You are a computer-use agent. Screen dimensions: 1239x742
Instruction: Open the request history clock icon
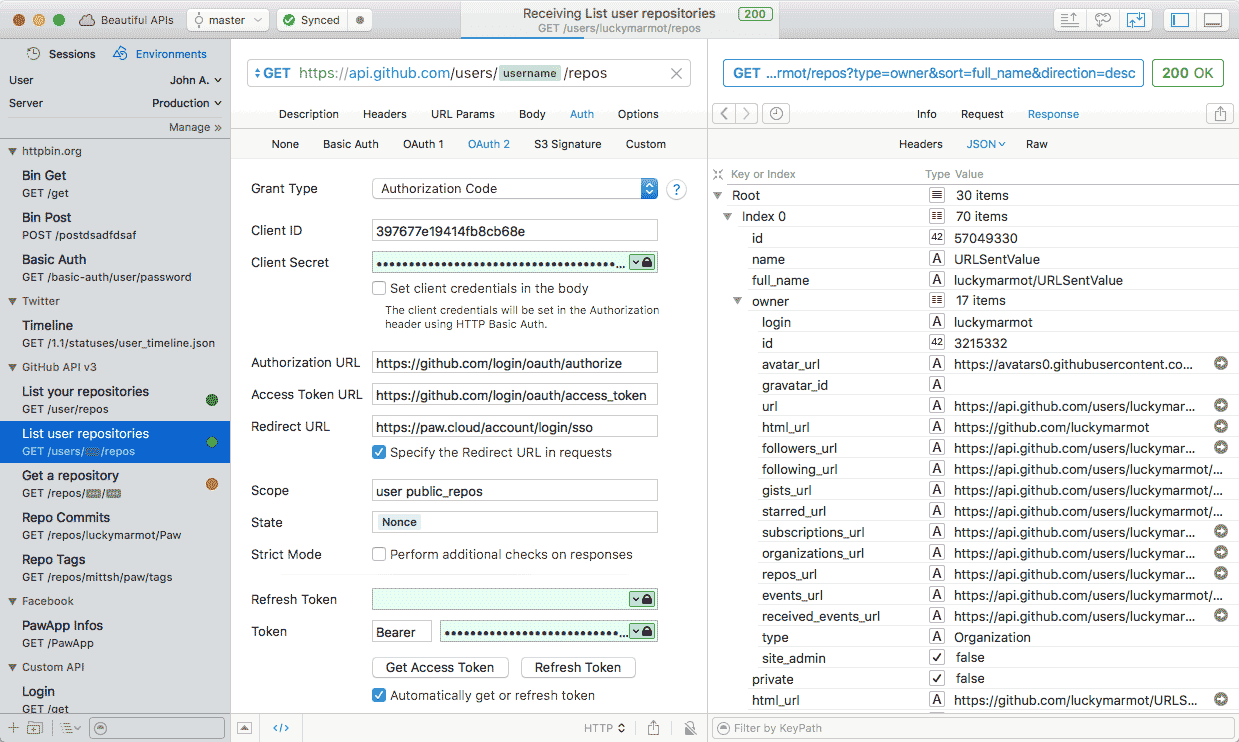776,114
